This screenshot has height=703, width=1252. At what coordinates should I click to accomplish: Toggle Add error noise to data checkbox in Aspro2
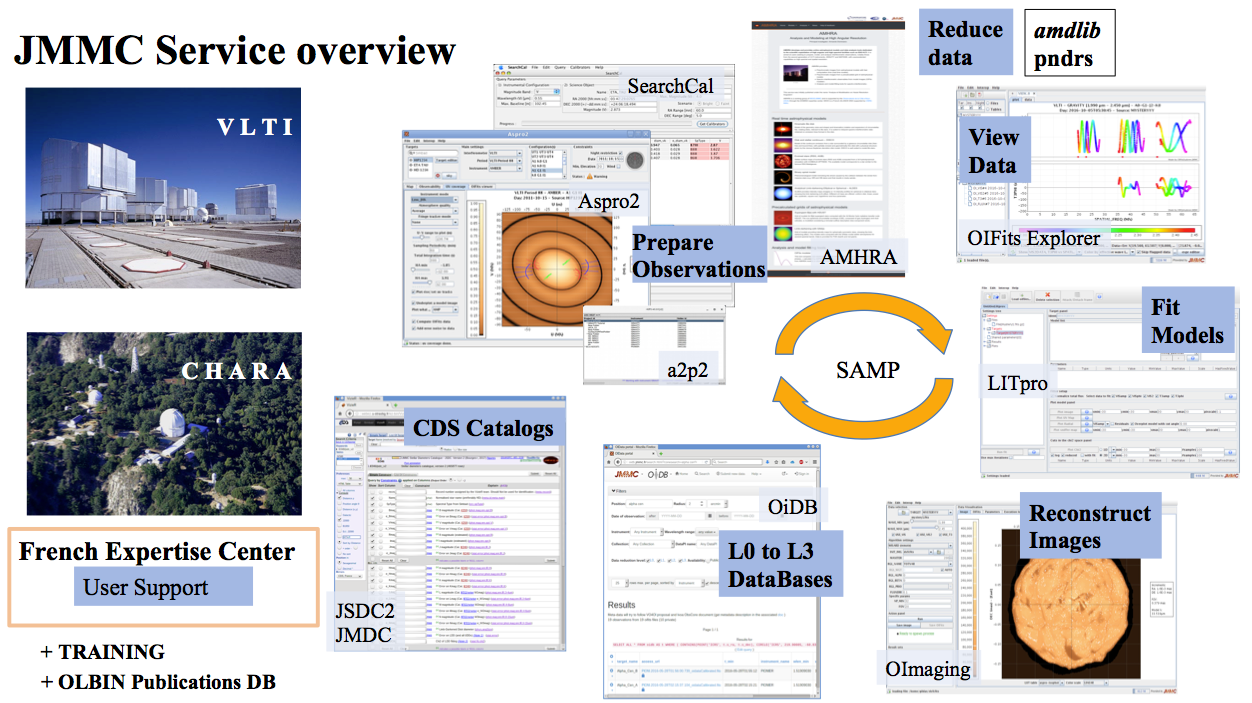[x=413, y=328]
